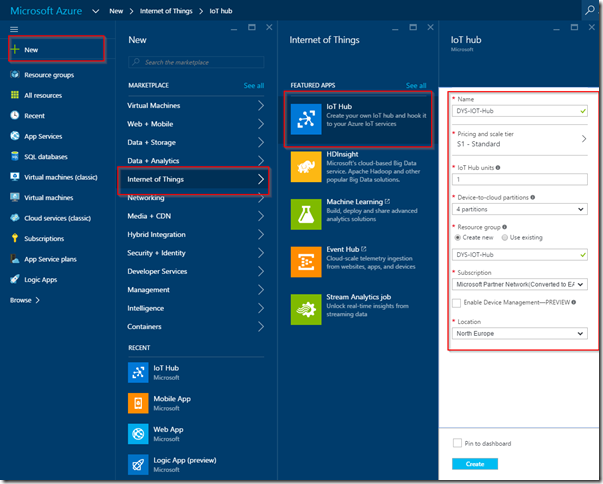Viewport: 603px width, 484px height.
Task: Click the SQL databases icon
Action: 15,156
